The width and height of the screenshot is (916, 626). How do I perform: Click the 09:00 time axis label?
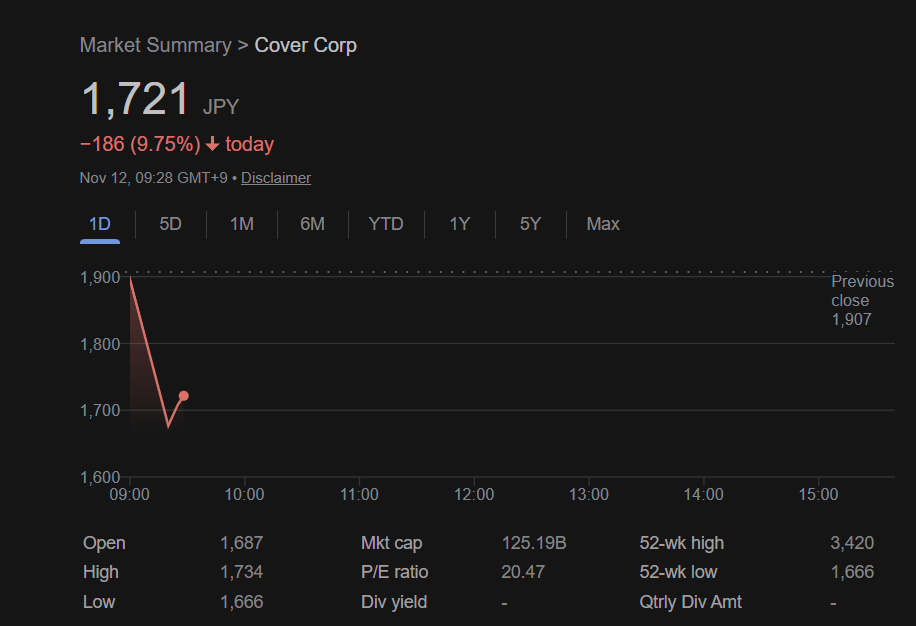click(129, 495)
